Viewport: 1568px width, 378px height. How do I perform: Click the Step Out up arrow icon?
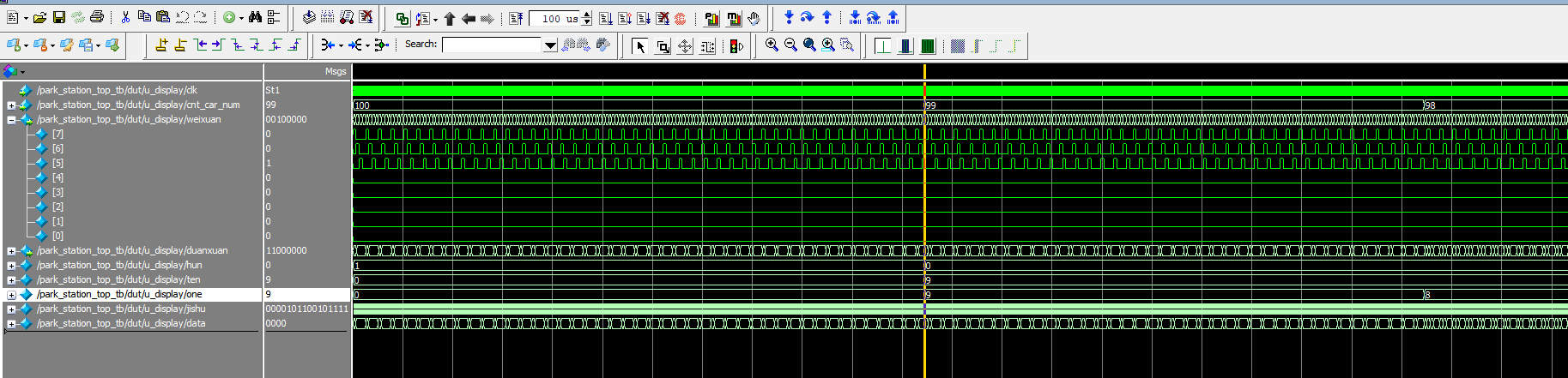point(826,17)
